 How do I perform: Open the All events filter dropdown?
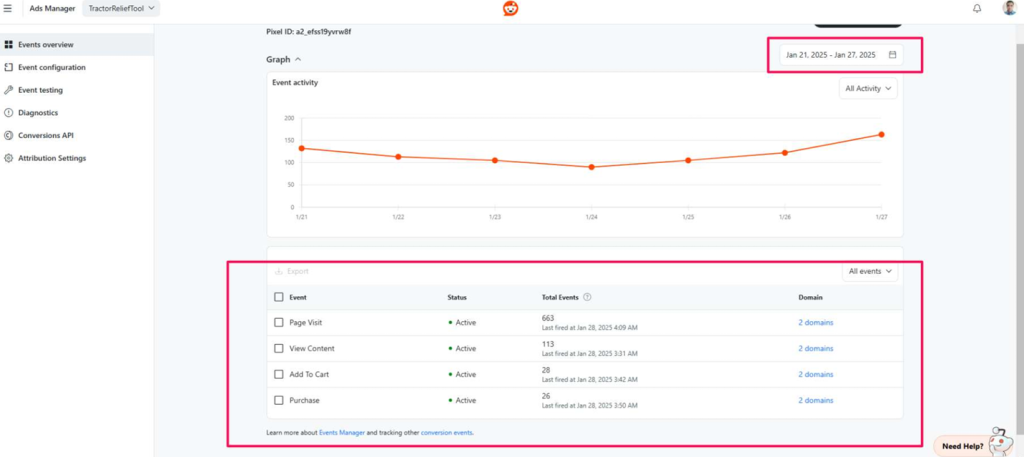[870, 272]
